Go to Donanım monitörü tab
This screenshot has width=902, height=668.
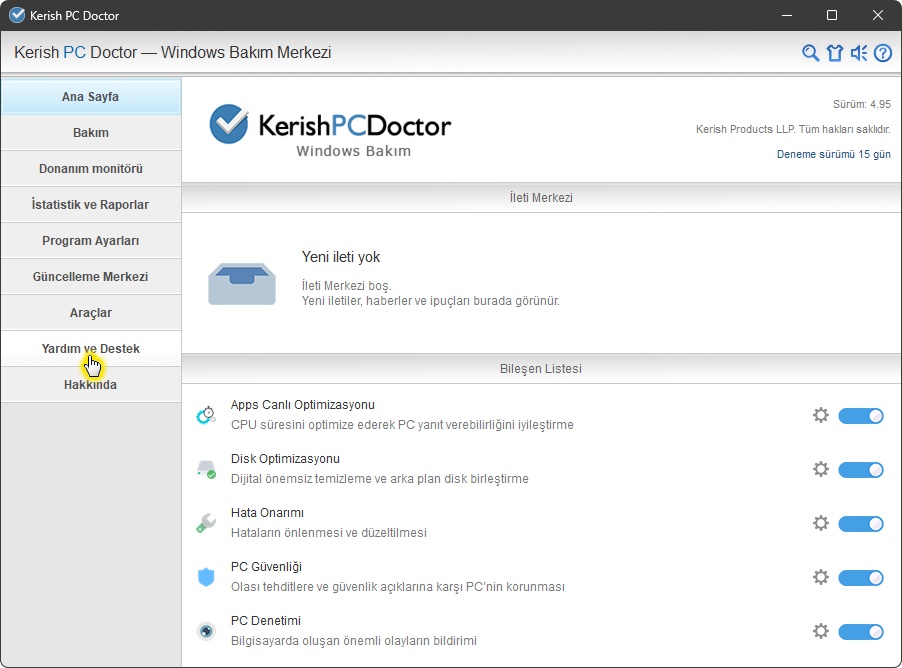tap(91, 169)
